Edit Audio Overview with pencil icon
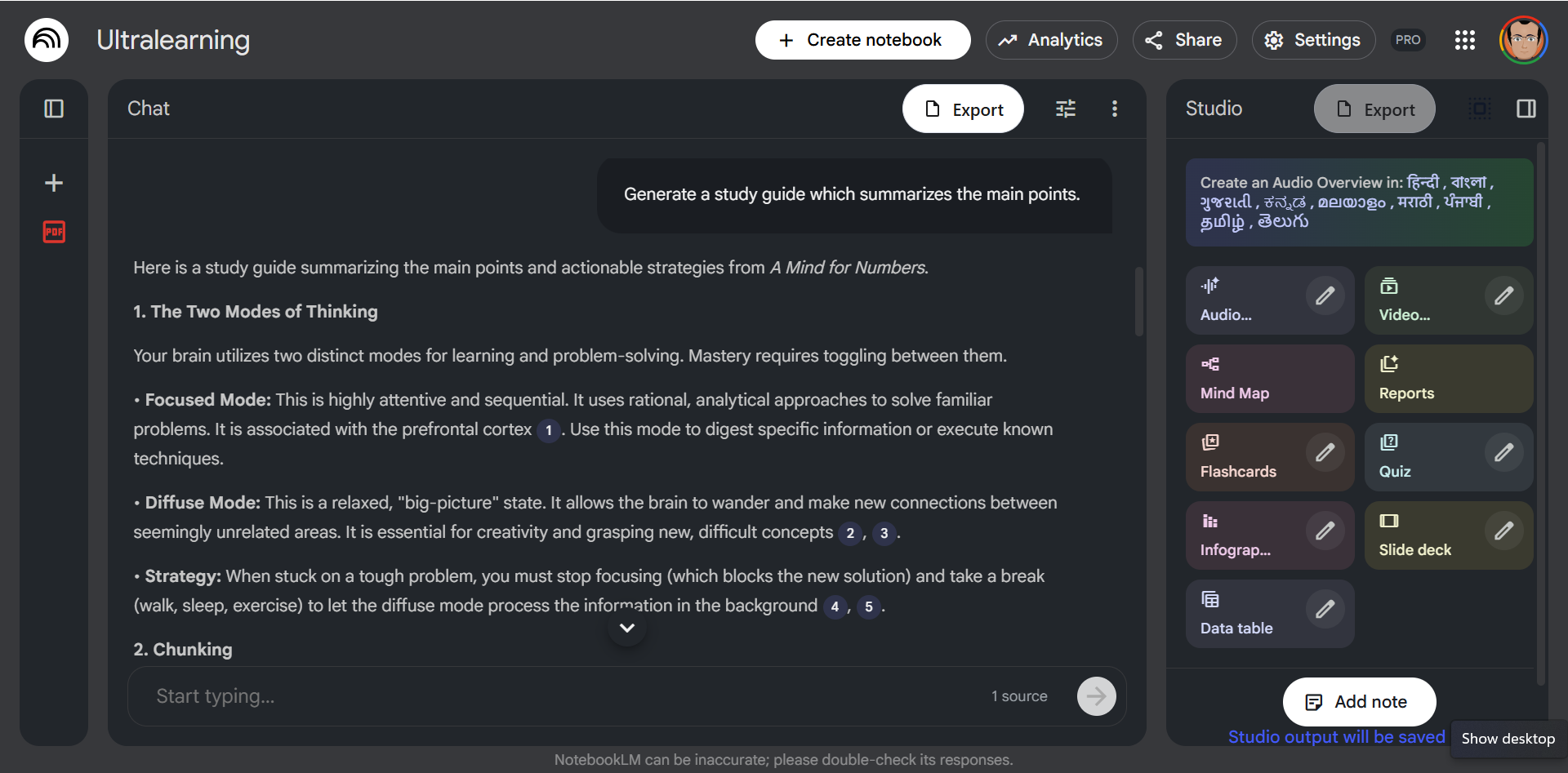Screen dimensions: 1568x773 pos(1325,295)
